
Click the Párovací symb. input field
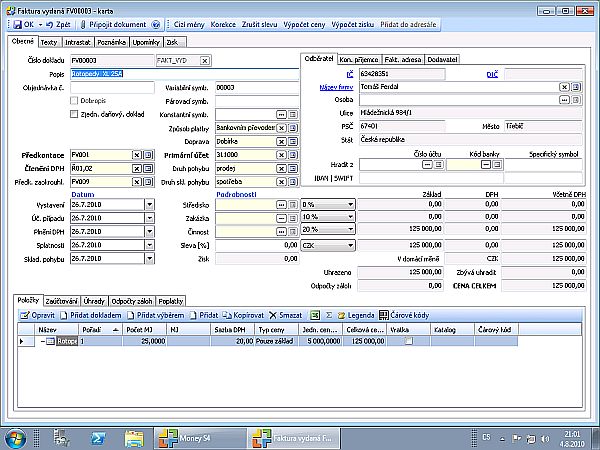tap(257, 101)
